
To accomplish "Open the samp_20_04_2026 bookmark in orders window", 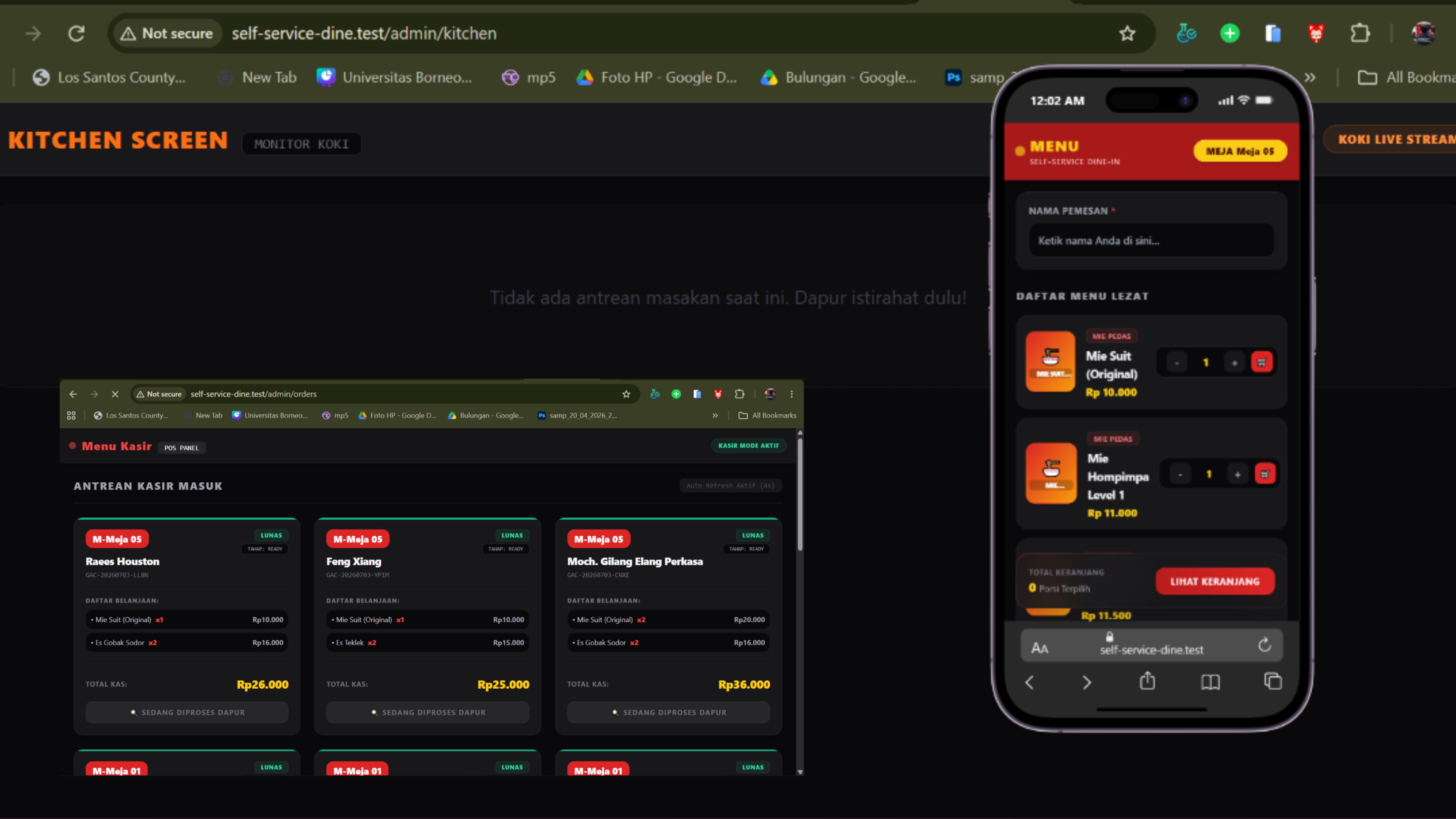I will tap(577, 415).
